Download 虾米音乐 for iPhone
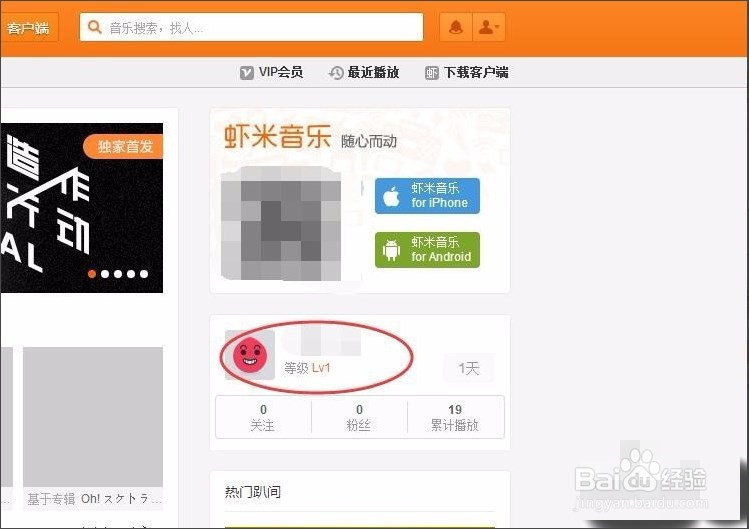Image resolution: width=749 pixels, height=529 pixels. (x=427, y=196)
